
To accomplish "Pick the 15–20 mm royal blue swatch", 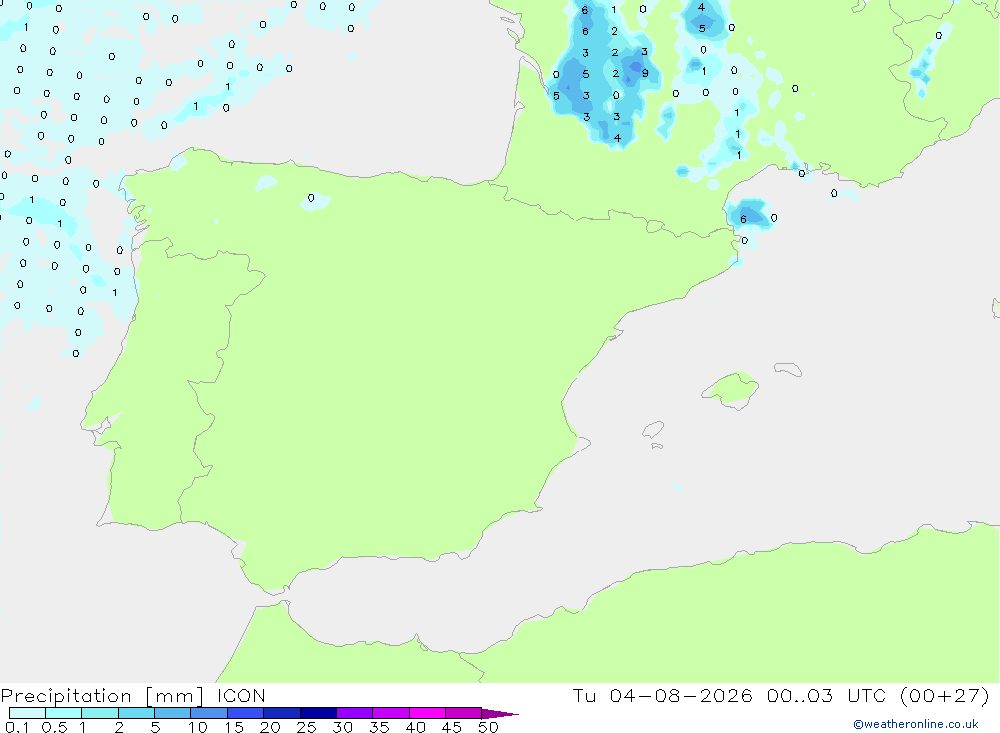I will tap(245, 713).
